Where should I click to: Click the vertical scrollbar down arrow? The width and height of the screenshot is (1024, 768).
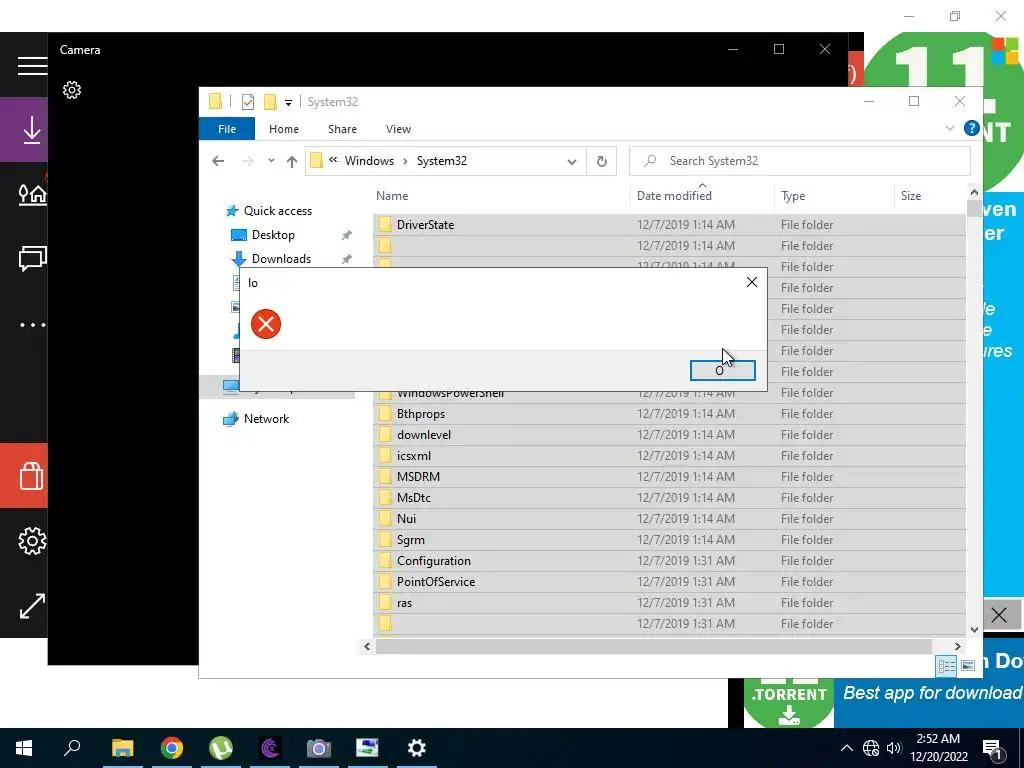[974, 630]
